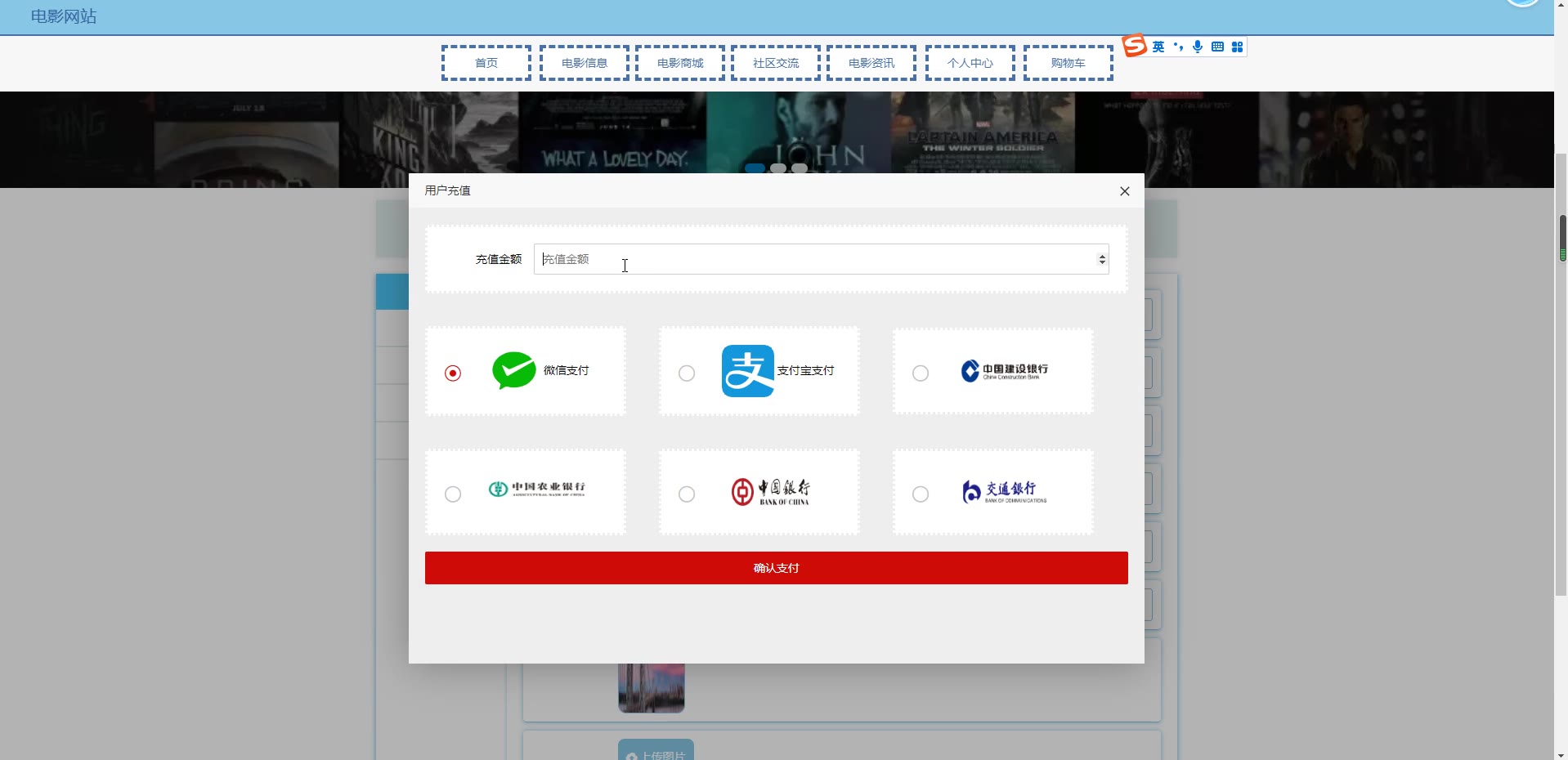Viewport: 1568px width, 760px height.
Task: Focus the 充值金额 input field
Action: point(821,259)
